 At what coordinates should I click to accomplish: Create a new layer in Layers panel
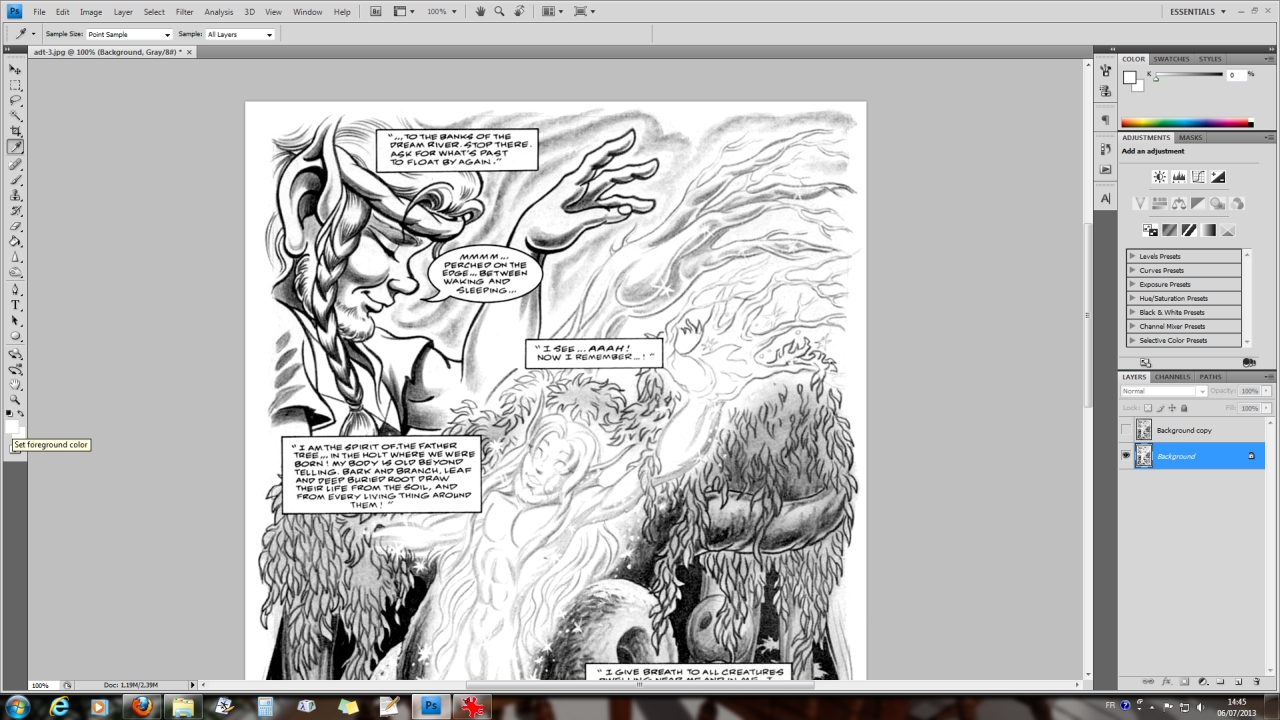(x=1238, y=681)
